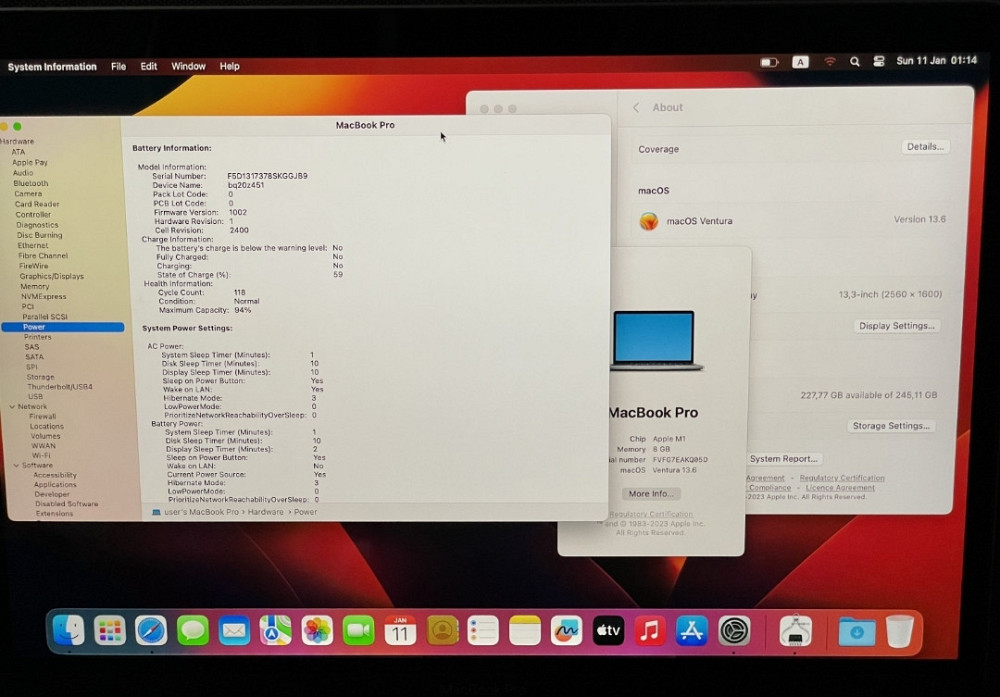This screenshot has height=697, width=1000.
Task: Open Spotlight search in menu bar
Action: pyautogui.click(x=855, y=62)
